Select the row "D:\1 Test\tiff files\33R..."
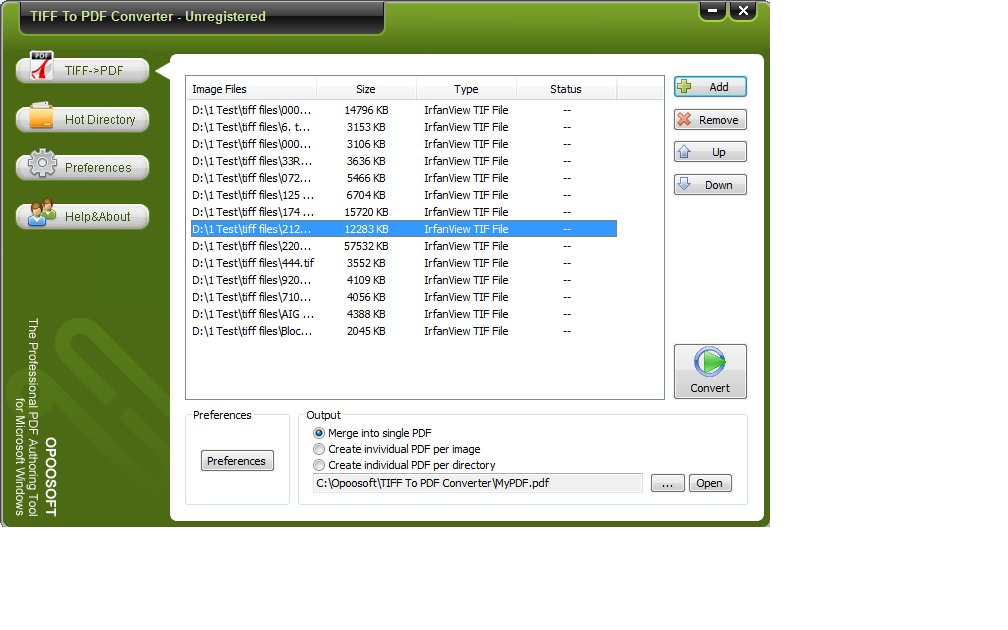Screen dimensions: 1008x630 [x=404, y=161]
